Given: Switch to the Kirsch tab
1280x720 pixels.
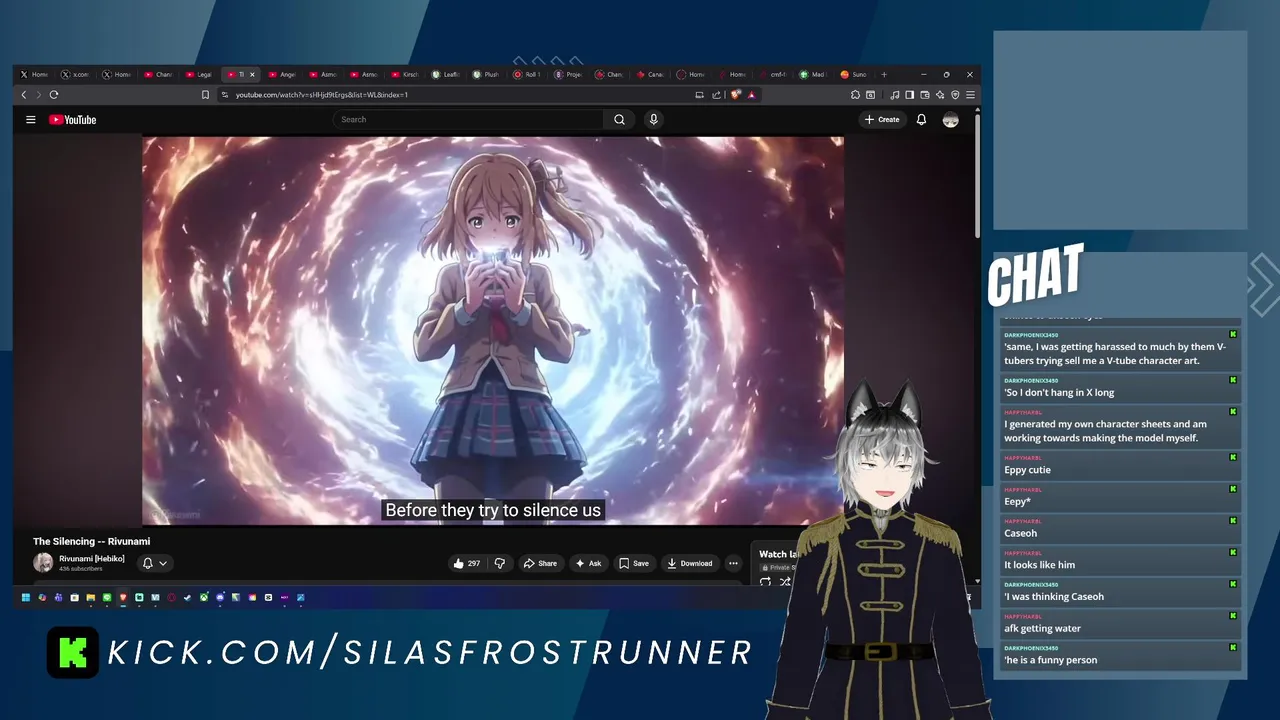Looking at the screenshot, I should 405,74.
